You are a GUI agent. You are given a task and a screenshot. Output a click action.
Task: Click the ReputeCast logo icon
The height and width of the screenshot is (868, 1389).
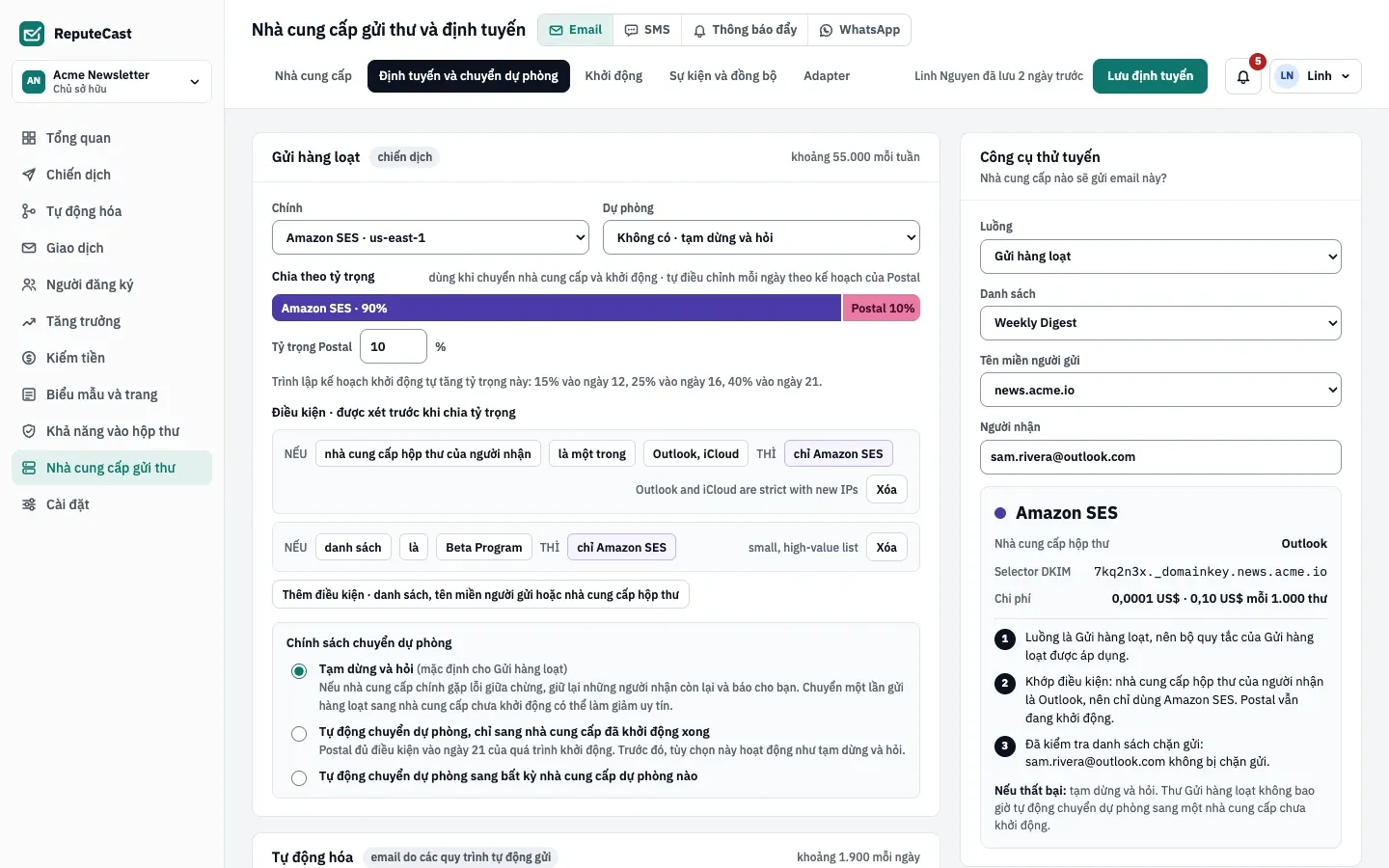(32, 34)
